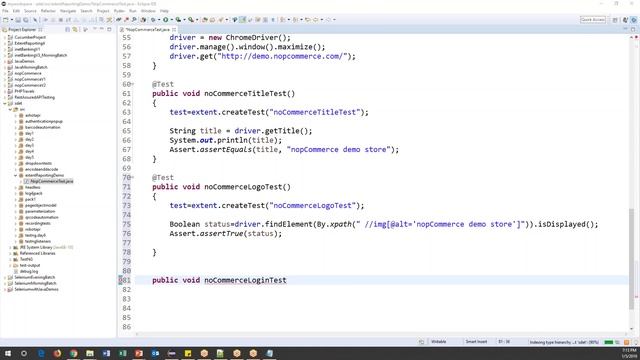Viewport: 640px width, 360px height.
Task: Open the Run button dropdown arrow
Action: tap(171, 20)
